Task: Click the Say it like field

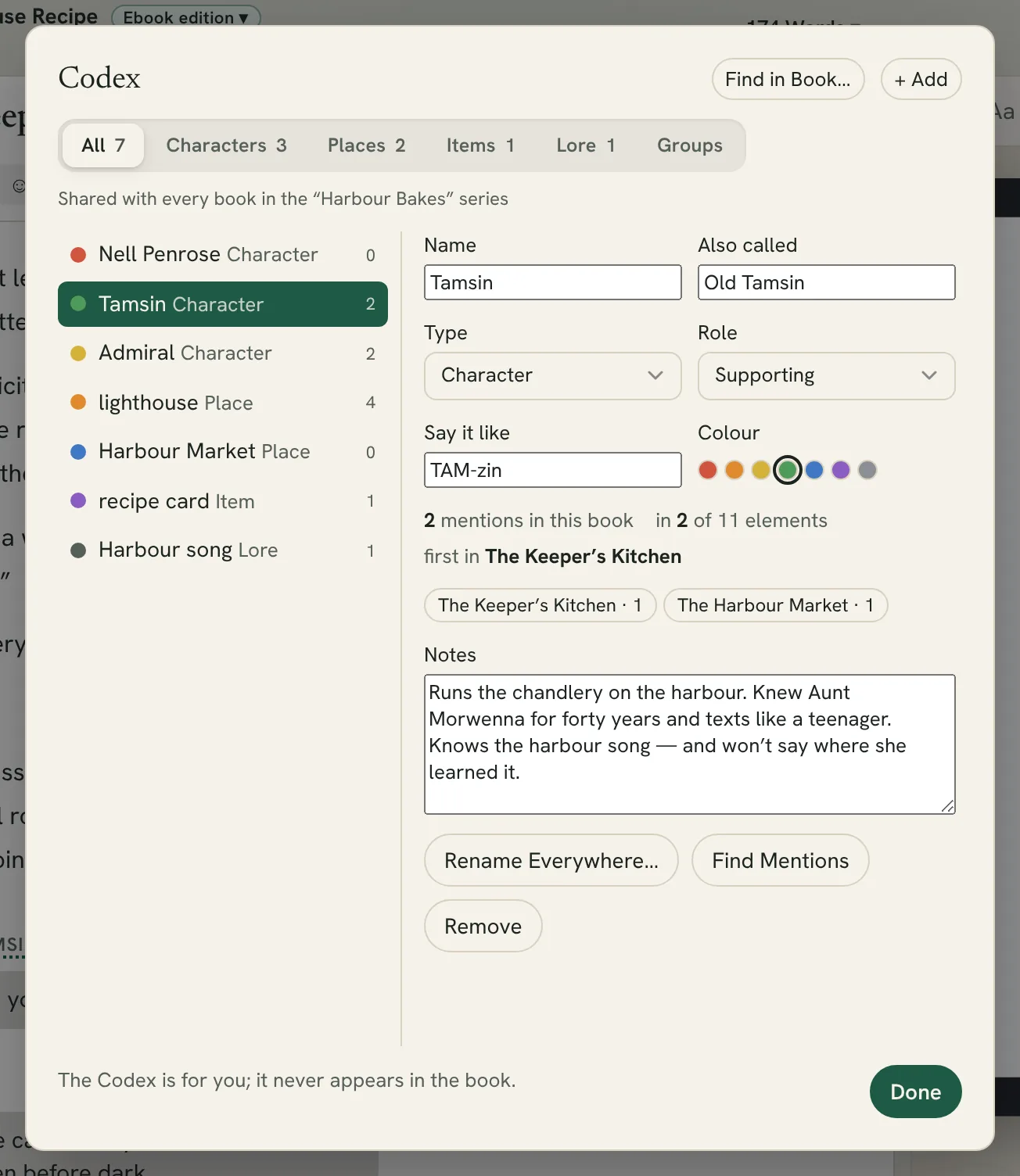Action: point(552,470)
